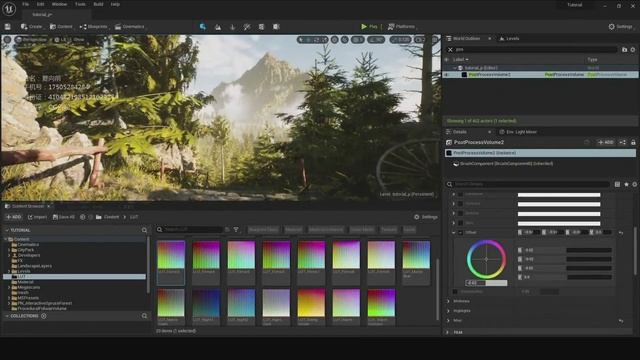Open the Fracture mode icon
The height and width of the screenshot is (360, 640).
tap(261, 27)
